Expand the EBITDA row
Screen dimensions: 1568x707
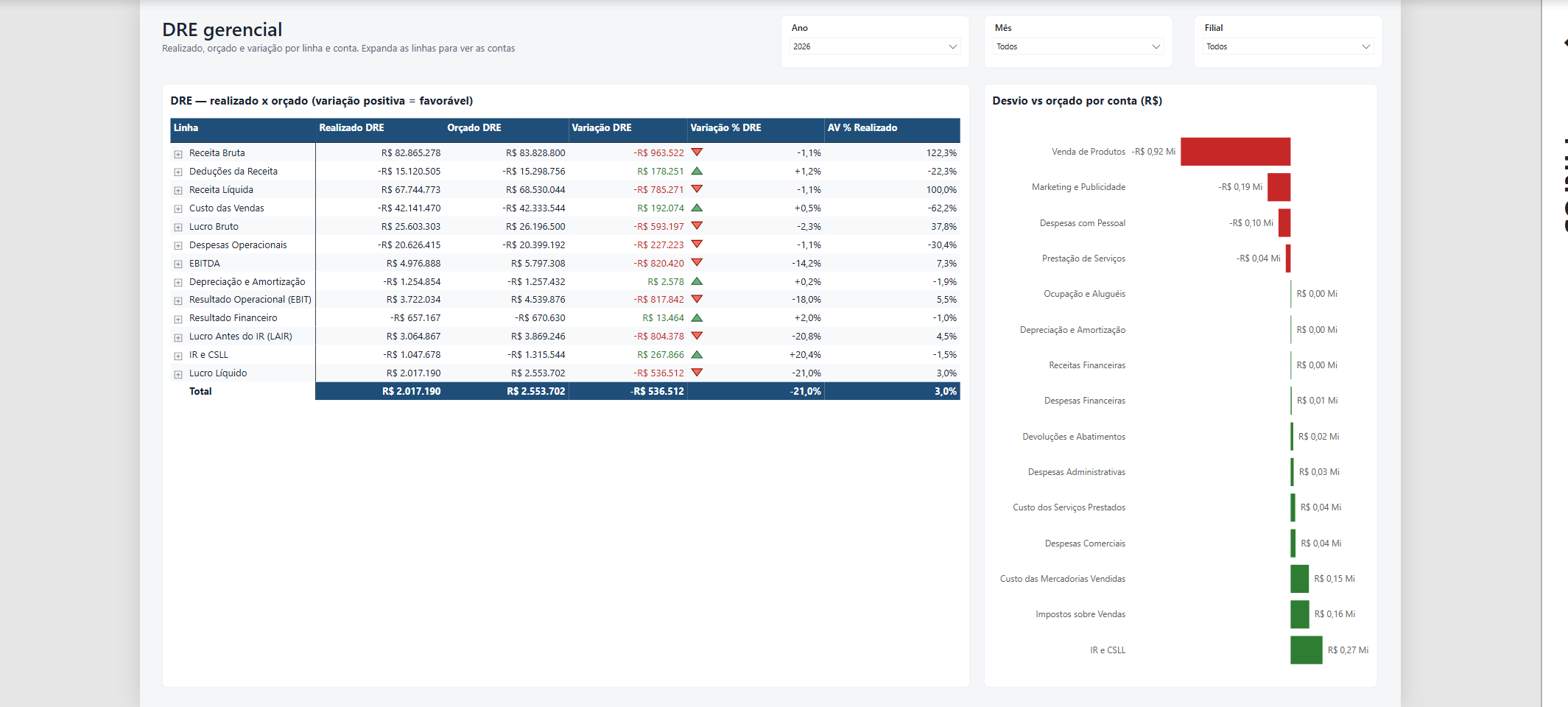[x=178, y=264]
